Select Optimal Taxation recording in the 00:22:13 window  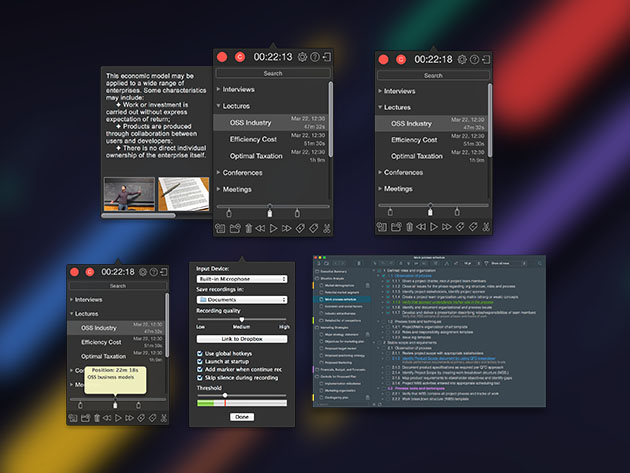pos(270,156)
